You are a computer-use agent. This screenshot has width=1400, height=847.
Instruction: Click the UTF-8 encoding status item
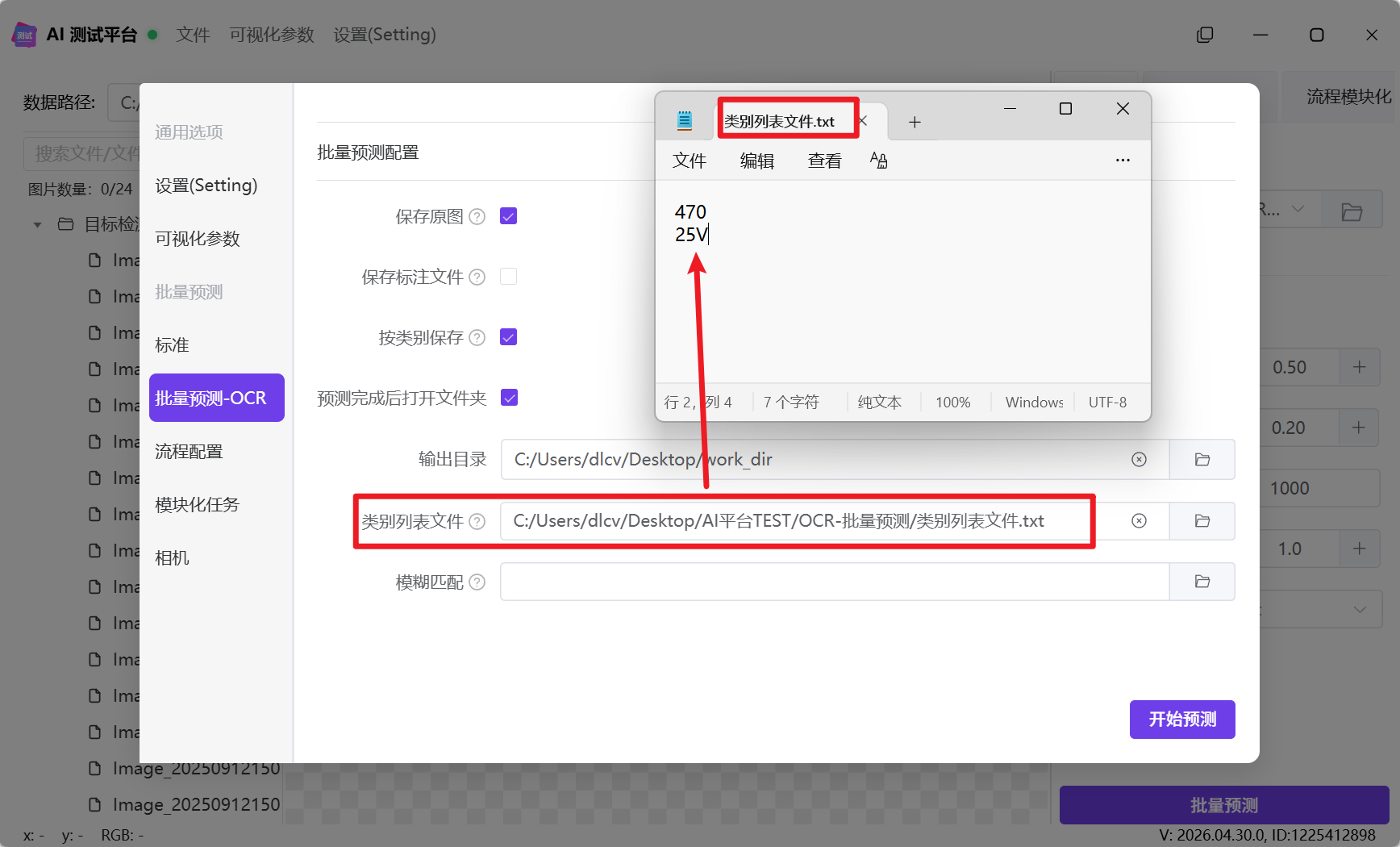coord(1107,402)
